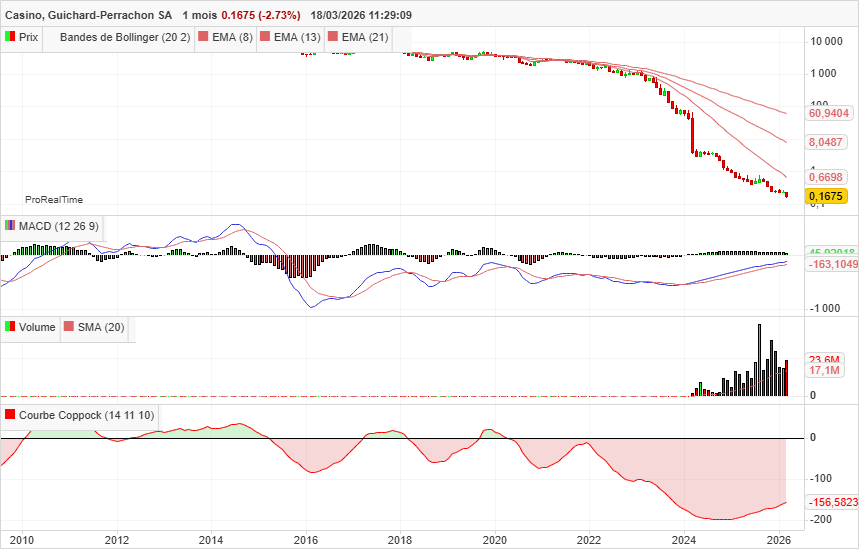This screenshot has height=549, width=859.
Task: Click the yellow current price tag 0,1675
Action: pyautogui.click(x=826, y=196)
